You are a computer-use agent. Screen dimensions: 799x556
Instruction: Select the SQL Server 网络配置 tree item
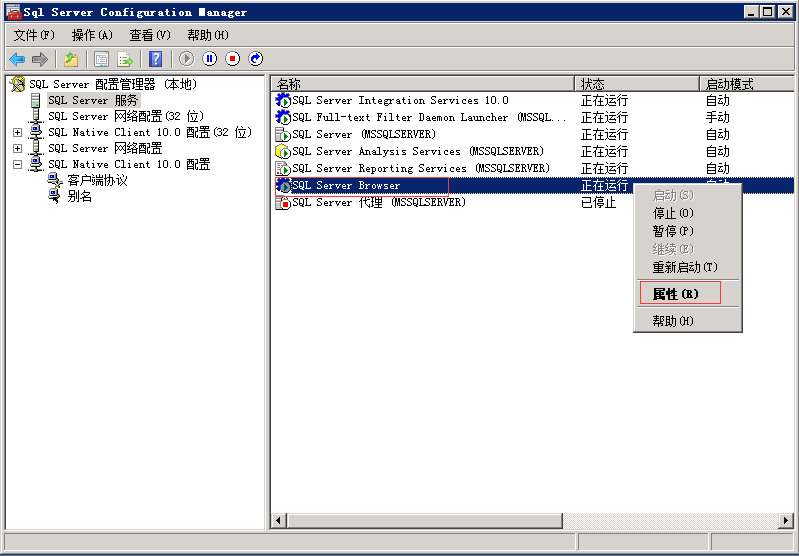click(x=105, y=148)
